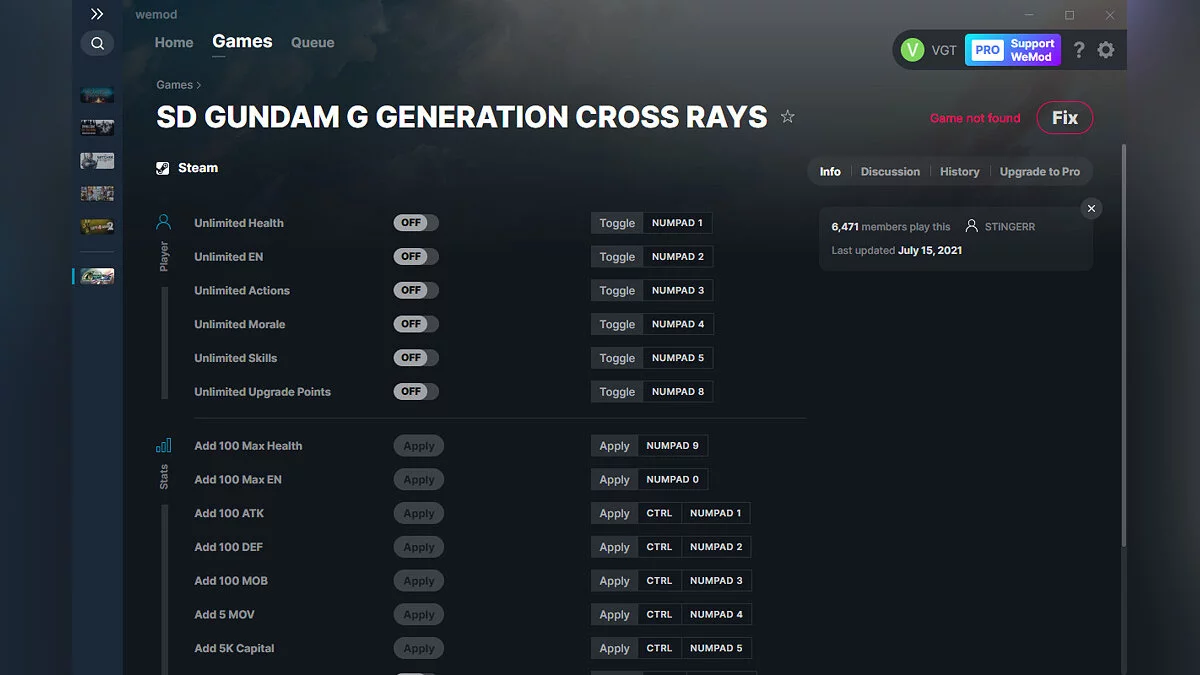The height and width of the screenshot is (675, 1200).
Task: Click the Stats category bar chart icon
Action: point(164,445)
